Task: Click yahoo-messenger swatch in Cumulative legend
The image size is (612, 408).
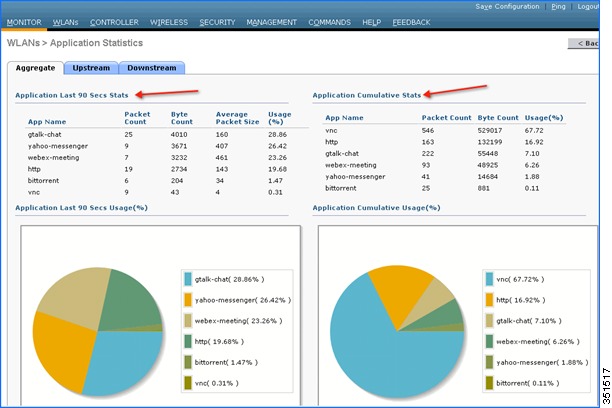Action: pos(489,362)
